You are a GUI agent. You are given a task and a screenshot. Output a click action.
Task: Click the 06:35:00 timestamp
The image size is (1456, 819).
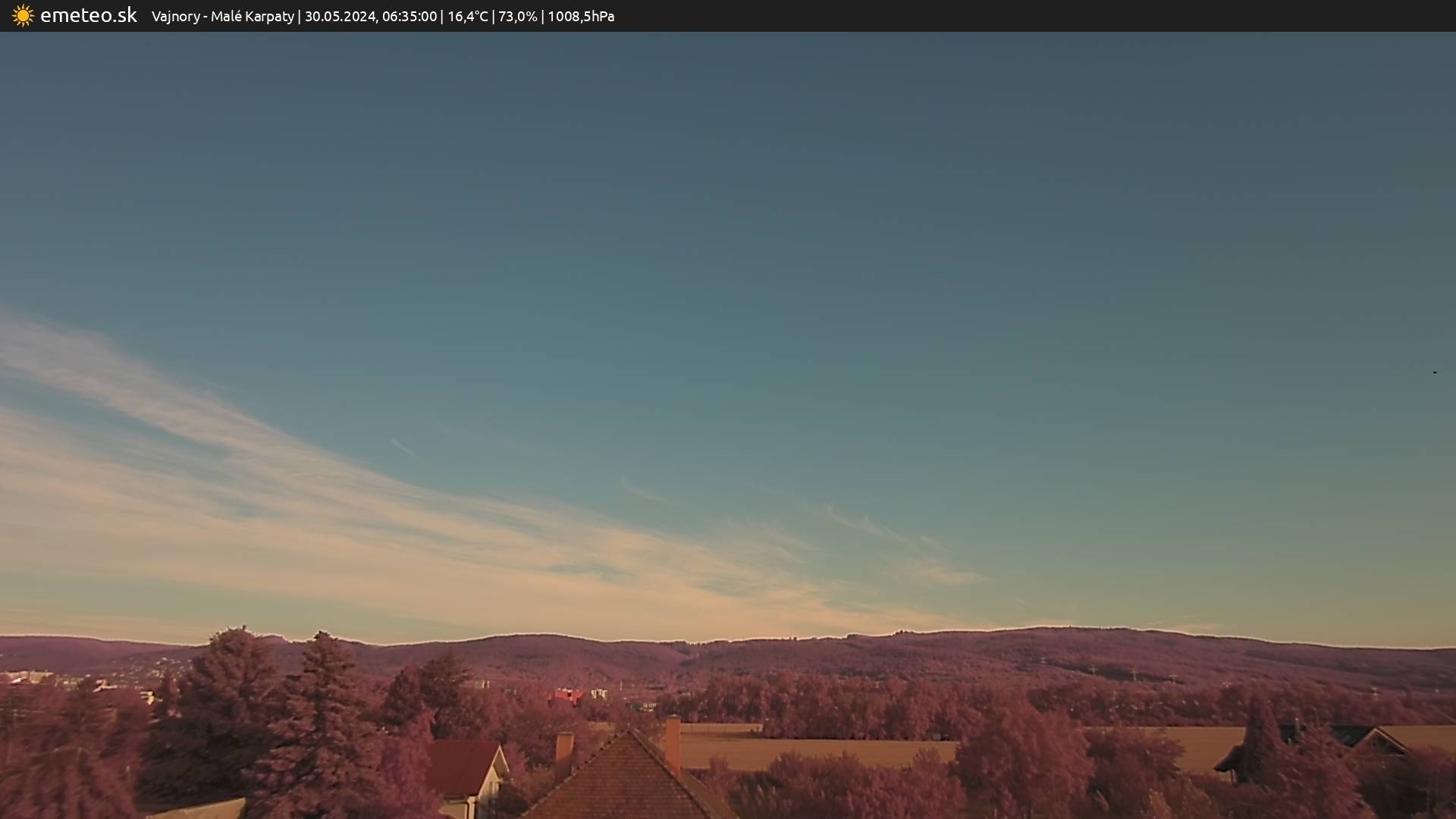(409, 17)
